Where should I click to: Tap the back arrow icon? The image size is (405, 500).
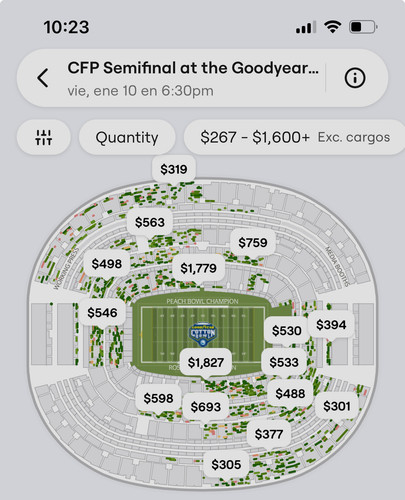point(43,78)
